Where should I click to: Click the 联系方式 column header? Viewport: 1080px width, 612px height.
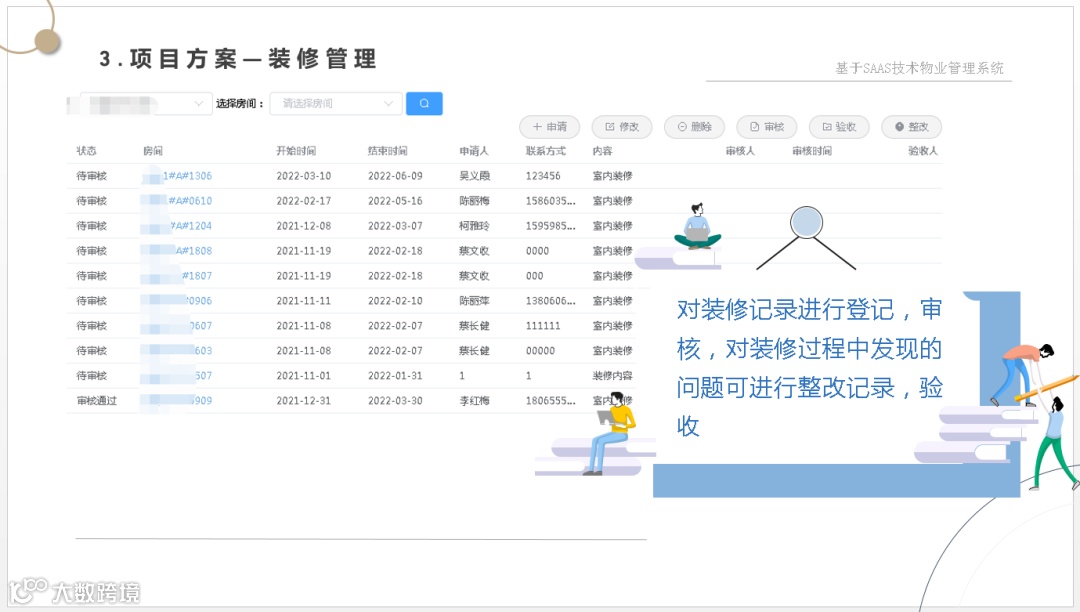click(x=546, y=151)
